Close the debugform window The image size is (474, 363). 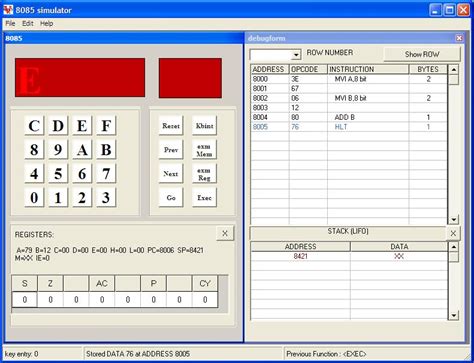click(459, 38)
